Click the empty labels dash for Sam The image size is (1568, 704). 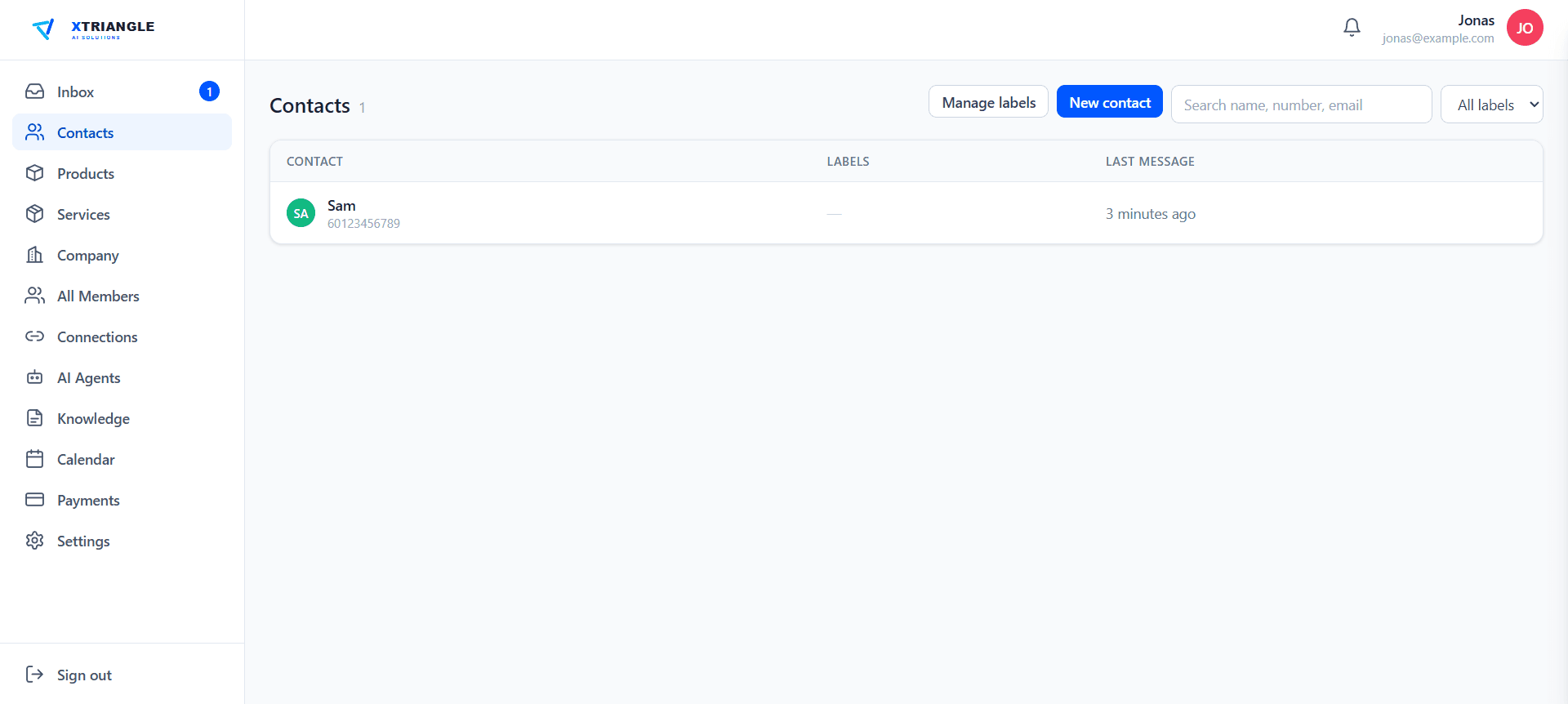tap(834, 214)
